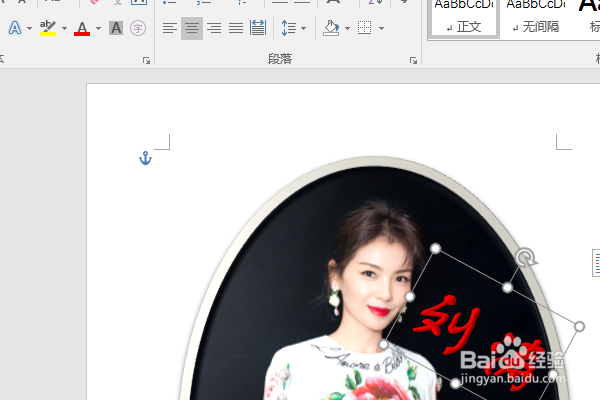Apply the 正文 style
Screen dimensions: 600x400
pos(464,18)
